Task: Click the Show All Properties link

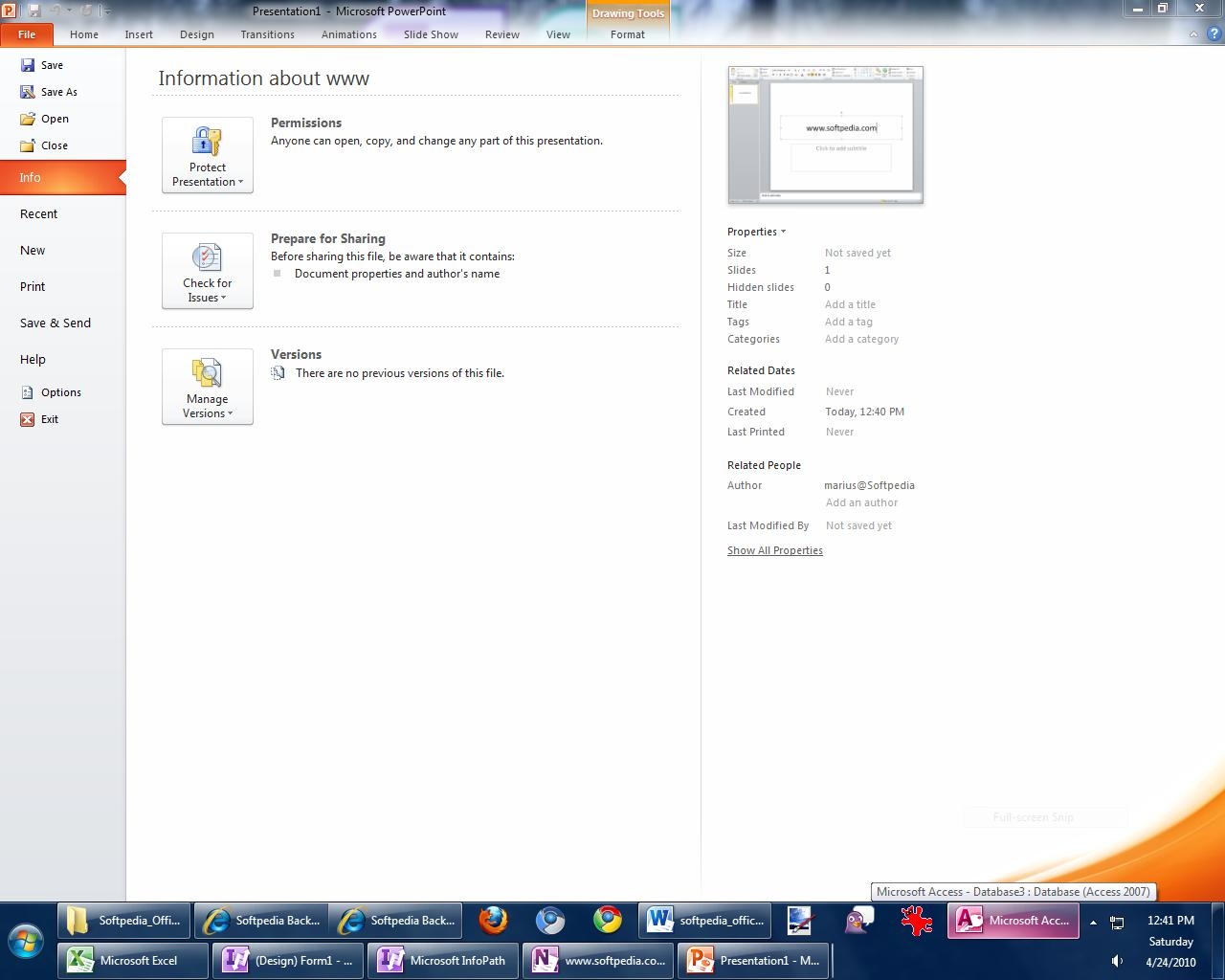Action: [774, 551]
